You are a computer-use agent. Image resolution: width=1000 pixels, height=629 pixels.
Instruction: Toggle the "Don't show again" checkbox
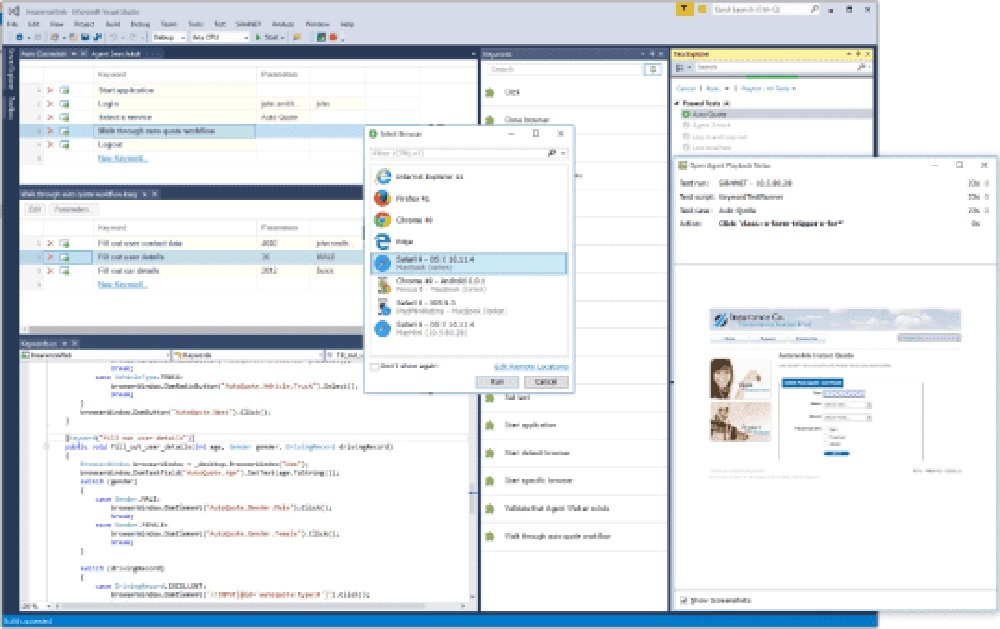click(x=375, y=367)
